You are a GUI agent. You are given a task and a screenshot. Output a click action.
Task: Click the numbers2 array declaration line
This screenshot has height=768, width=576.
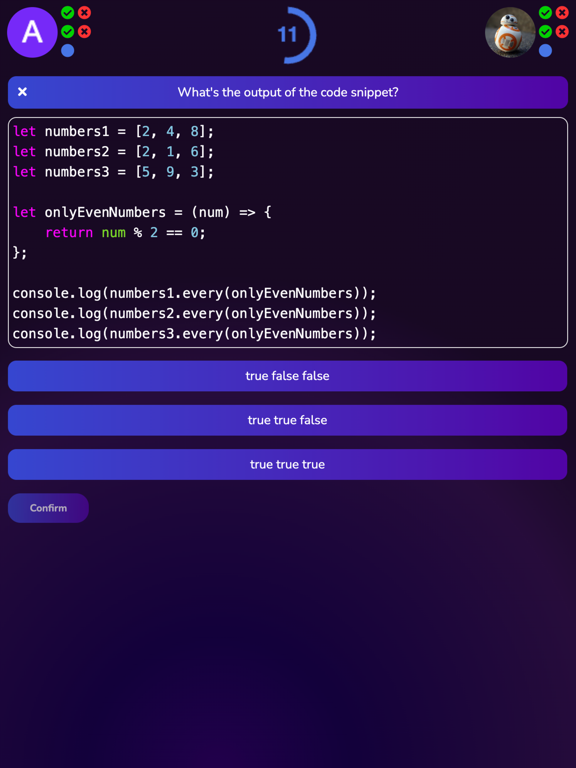[114, 152]
